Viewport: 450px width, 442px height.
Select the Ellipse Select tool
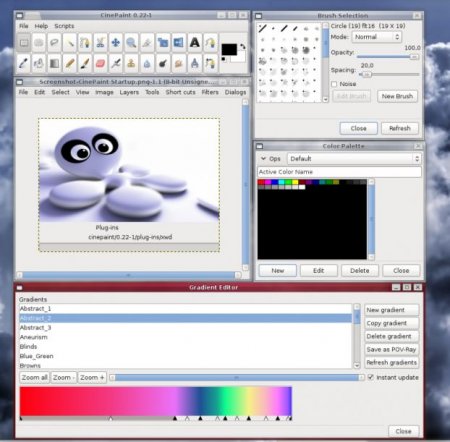click(x=39, y=43)
